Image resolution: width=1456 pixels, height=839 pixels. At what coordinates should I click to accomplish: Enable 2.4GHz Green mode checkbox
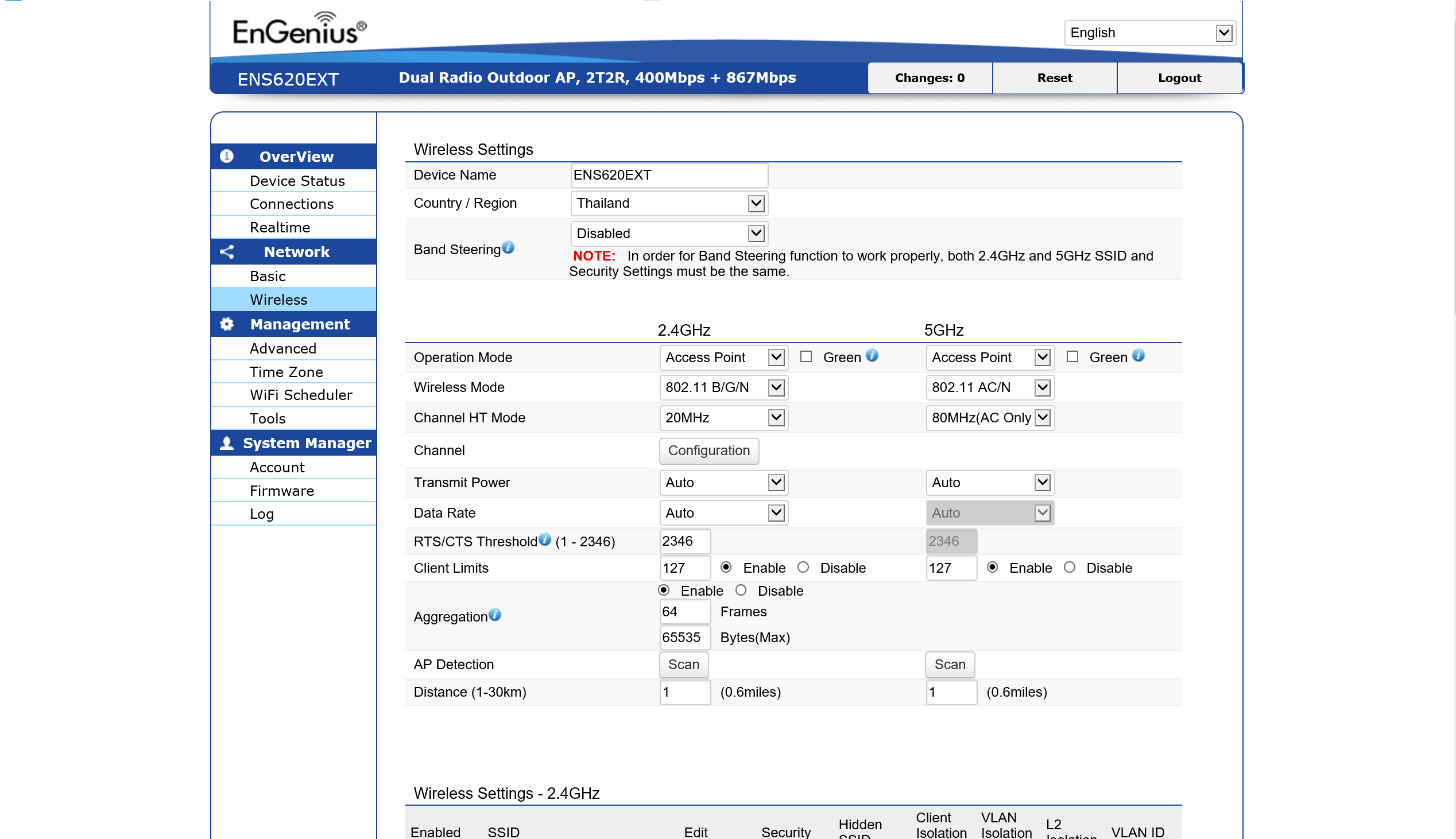[806, 357]
